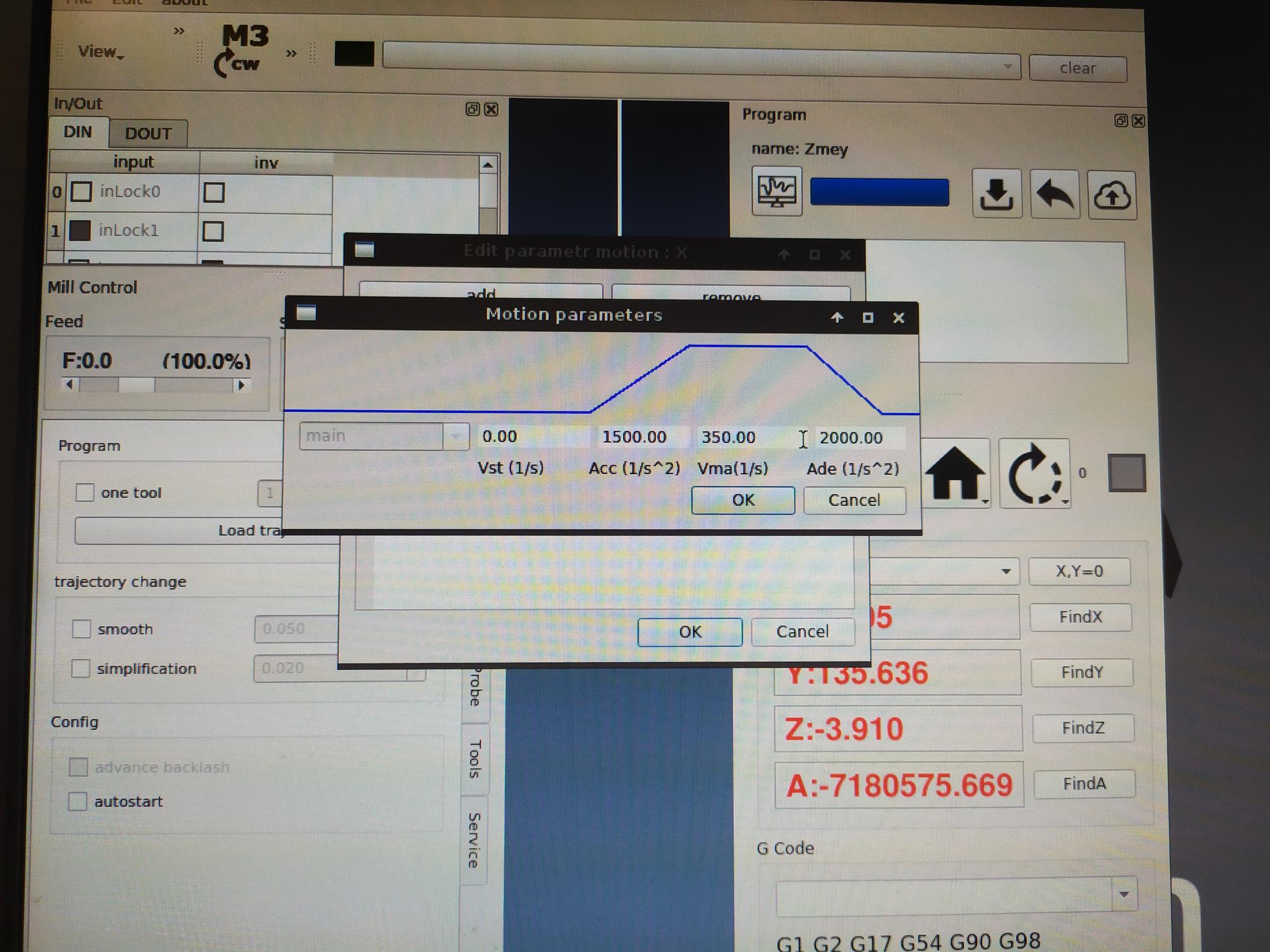The height and width of the screenshot is (952, 1270).
Task: Open the program monitor graph icon
Action: pyautogui.click(x=776, y=191)
